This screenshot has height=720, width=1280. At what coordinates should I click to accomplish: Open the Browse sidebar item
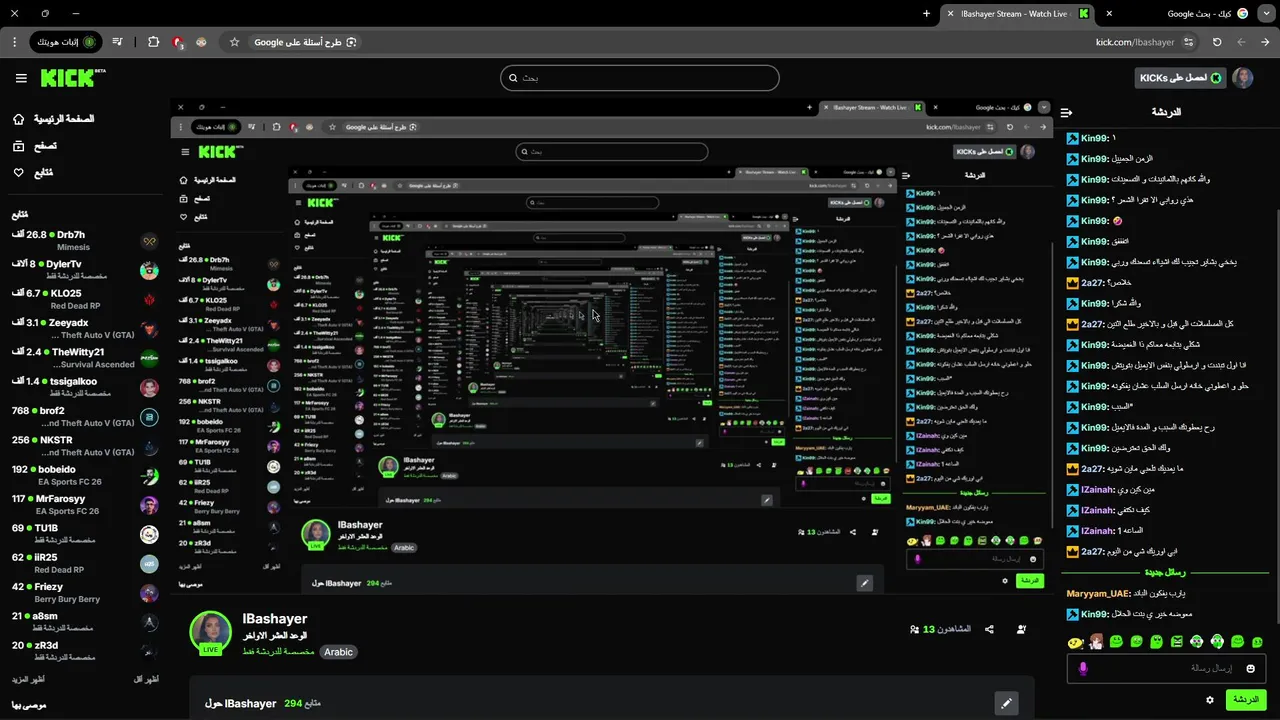click(x=36, y=146)
